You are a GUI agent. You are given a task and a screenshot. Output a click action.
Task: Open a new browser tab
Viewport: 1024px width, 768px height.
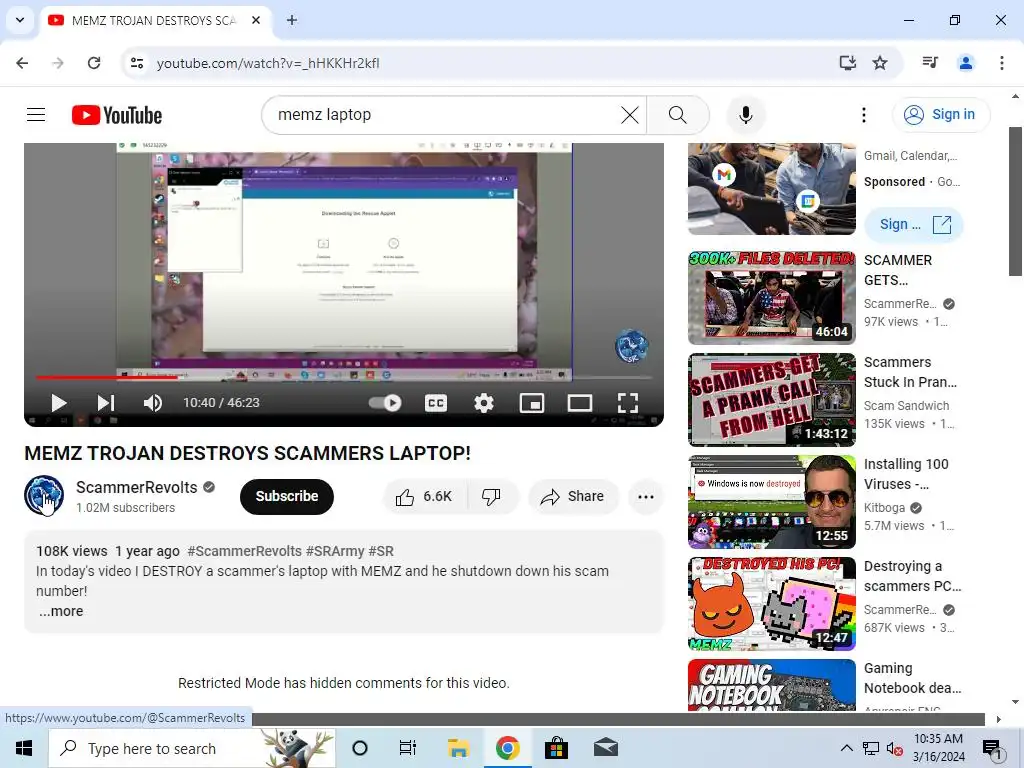[x=292, y=20]
